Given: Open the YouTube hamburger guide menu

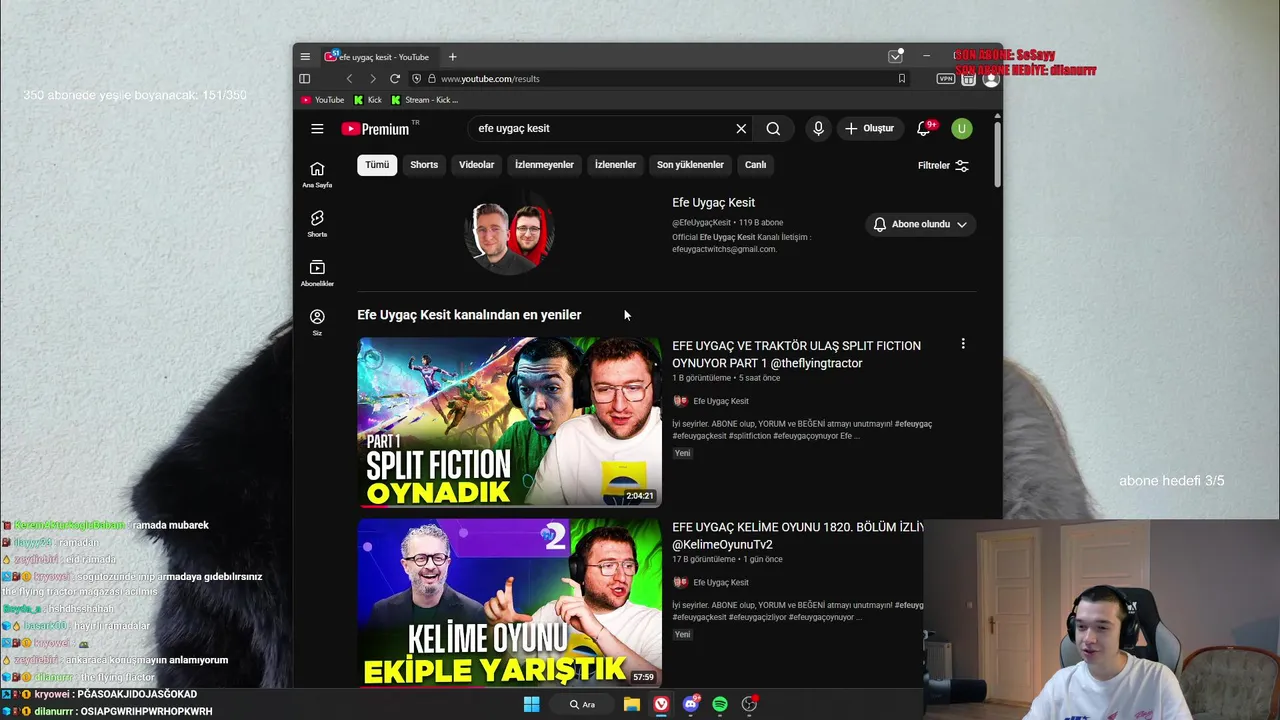Looking at the screenshot, I should [317, 128].
